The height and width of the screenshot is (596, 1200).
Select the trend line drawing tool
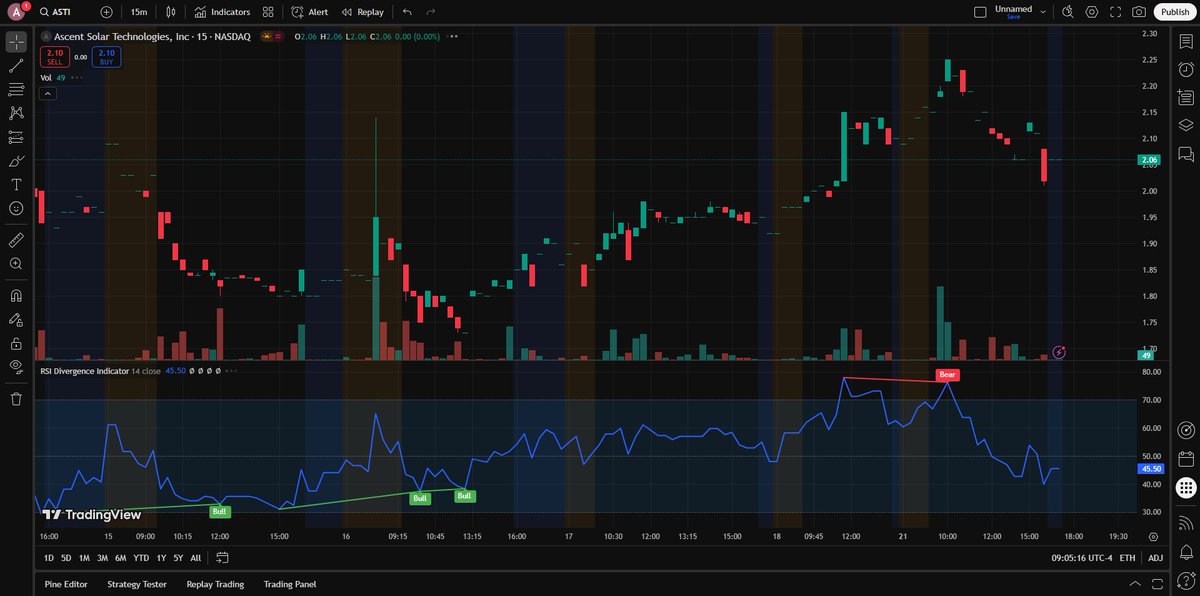pos(16,66)
